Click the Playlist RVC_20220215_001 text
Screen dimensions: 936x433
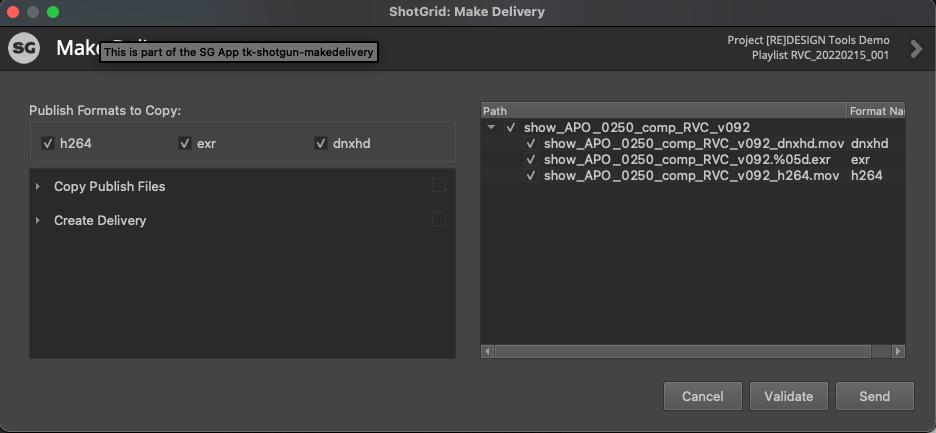[821, 55]
